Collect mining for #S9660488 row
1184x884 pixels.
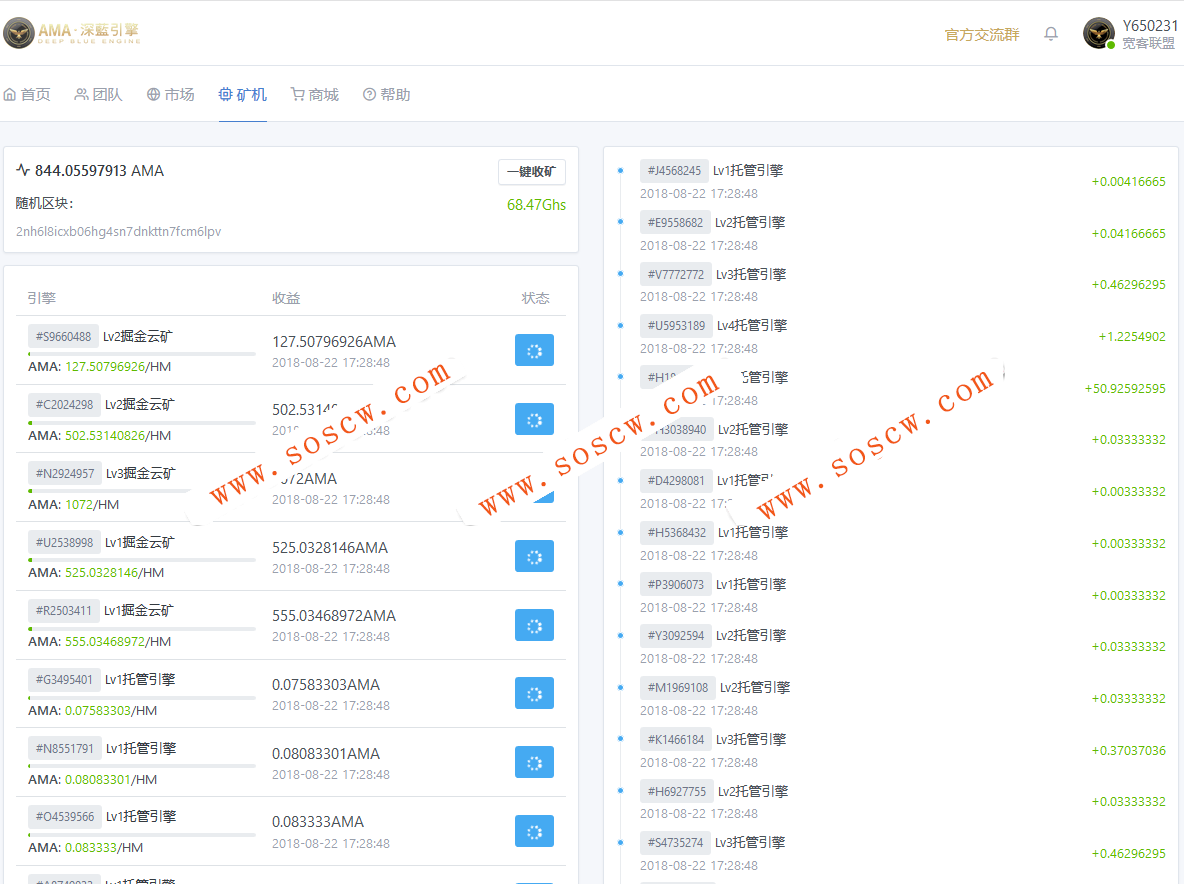click(534, 350)
